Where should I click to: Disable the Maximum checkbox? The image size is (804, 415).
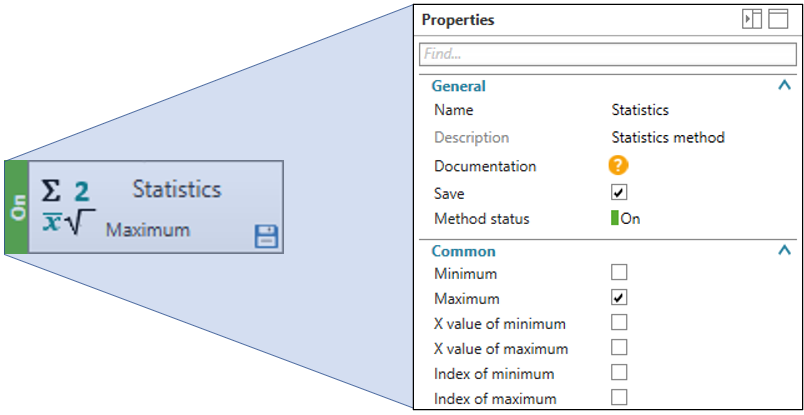619,297
